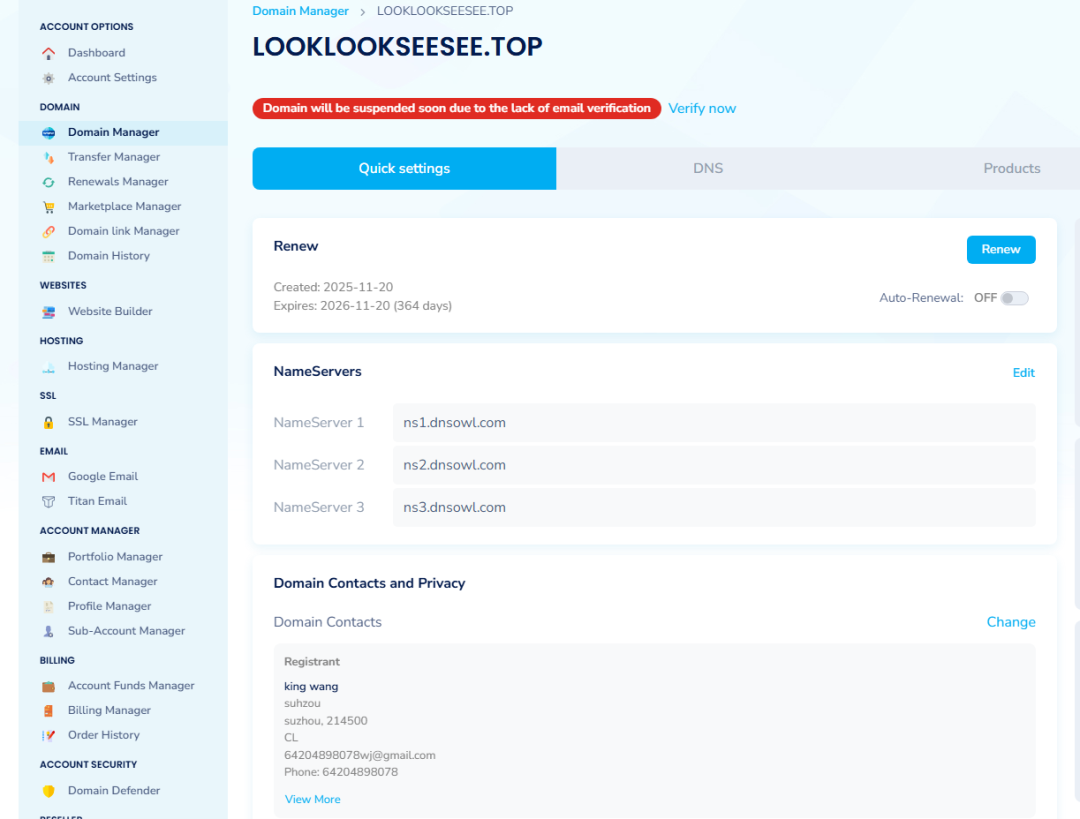1080x819 pixels.
Task: Click the registrant email 64204898078wj@gmail.com
Action: pyautogui.click(x=360, y=755)
